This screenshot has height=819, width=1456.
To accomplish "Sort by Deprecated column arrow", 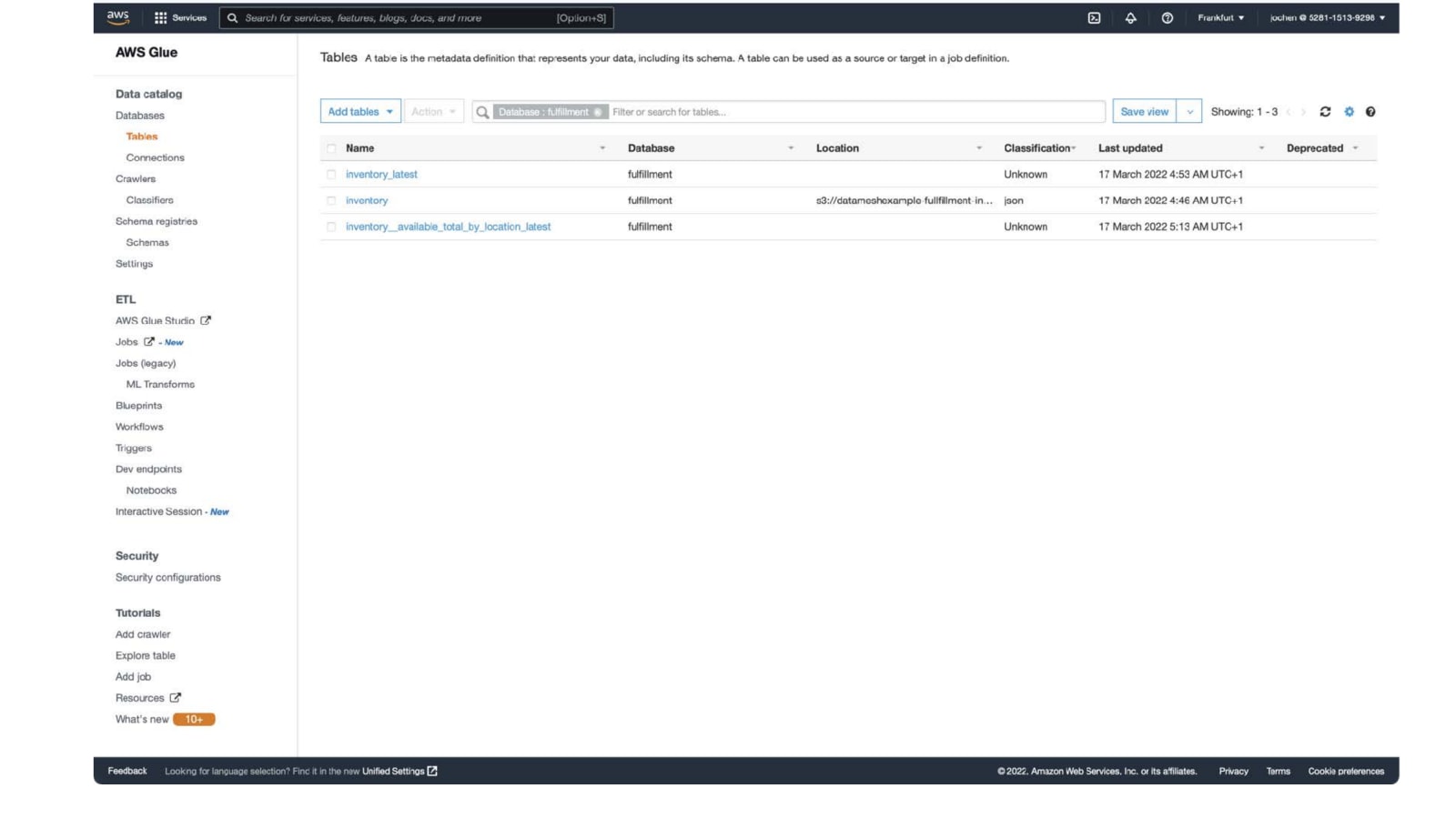I will click(x=1355, y=148).
